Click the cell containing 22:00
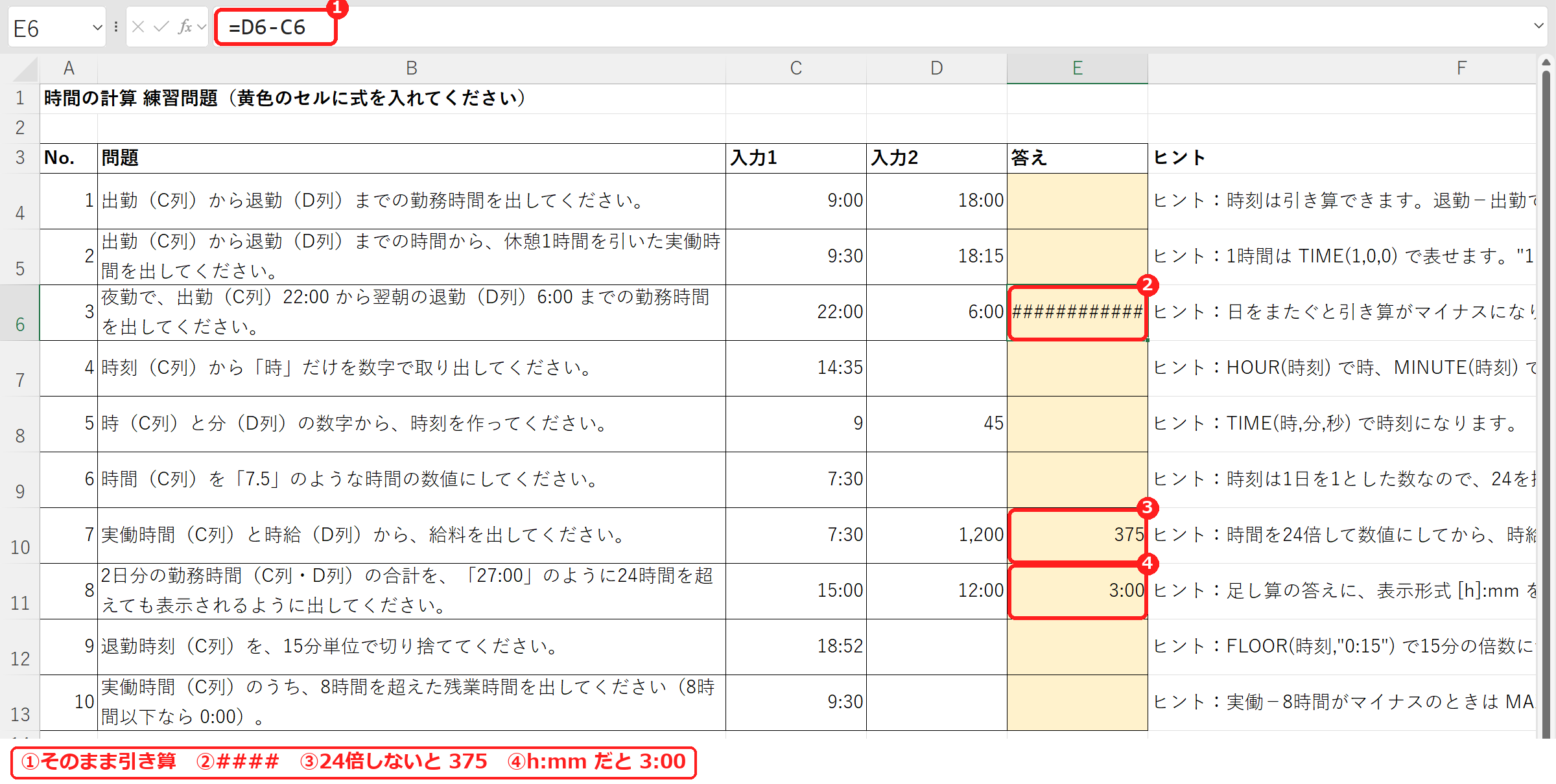The height and width of the screenshot is (784, 1556). [796, 313]
